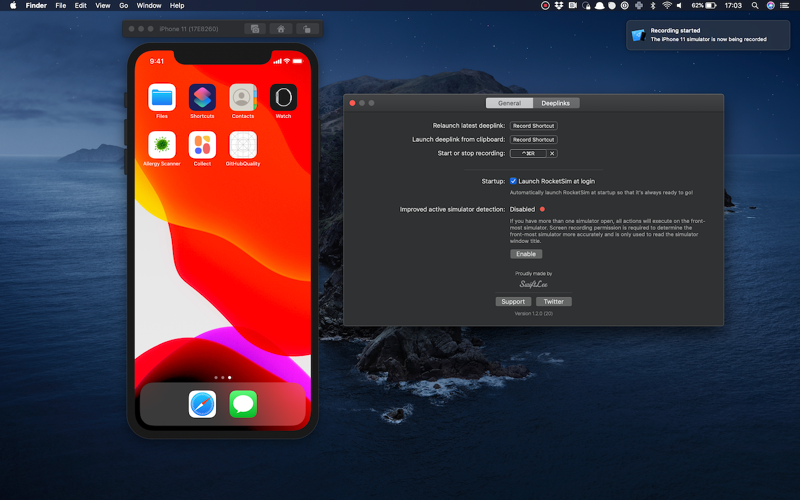Screen dimensions: 800x500
Task: Click the simulator Home toolbar button
Action: click(x=281, y=29)
